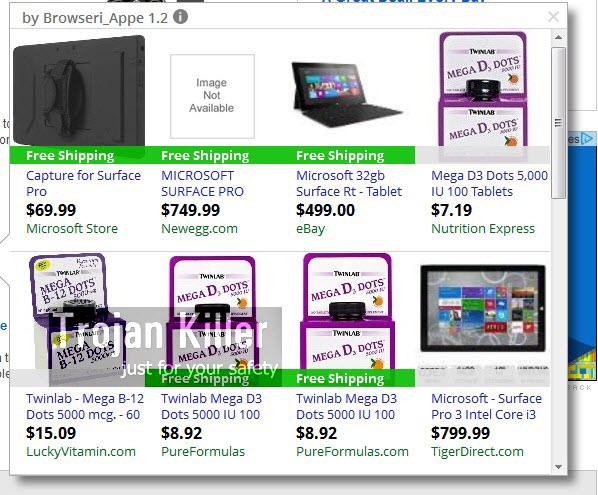Click the vertical scrollbar thumb
Viewport: 598px width, 495px height.
pyautogui.click(x=558, y=123)
